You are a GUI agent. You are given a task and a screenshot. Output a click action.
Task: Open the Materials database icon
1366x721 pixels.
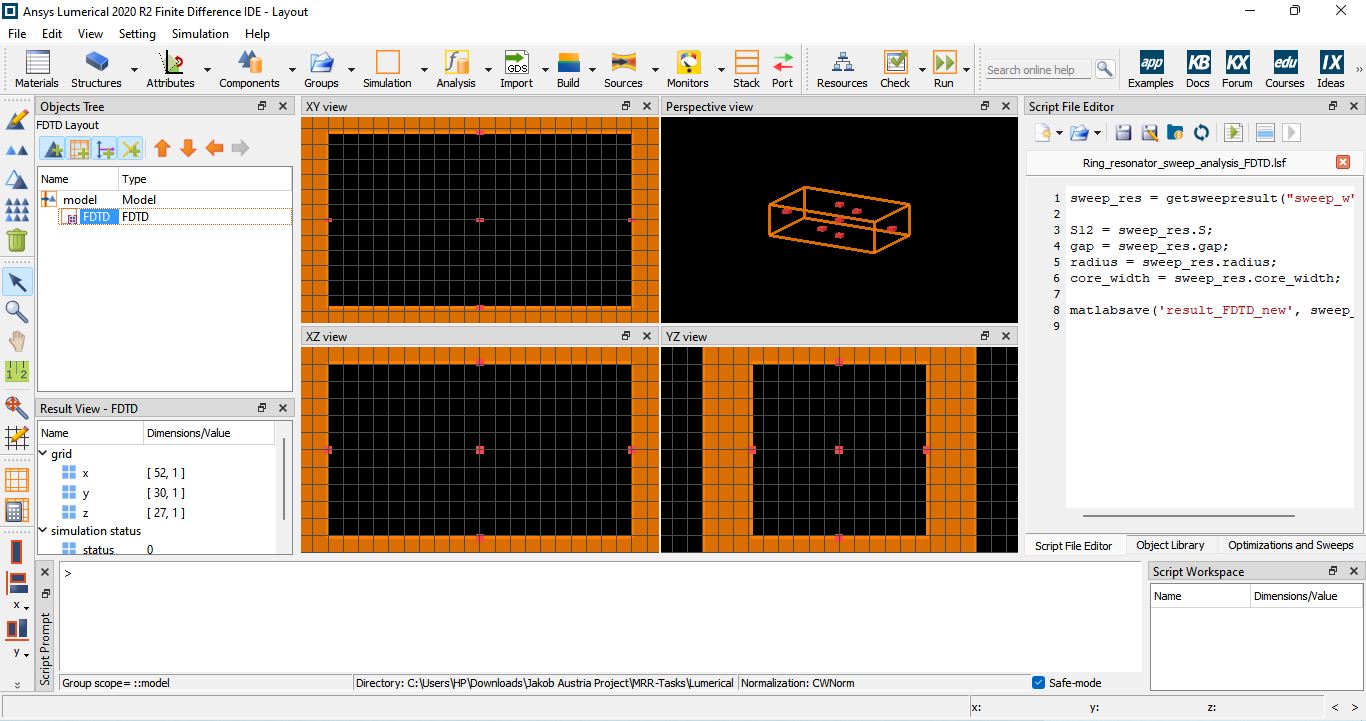[x=37, y=63]
